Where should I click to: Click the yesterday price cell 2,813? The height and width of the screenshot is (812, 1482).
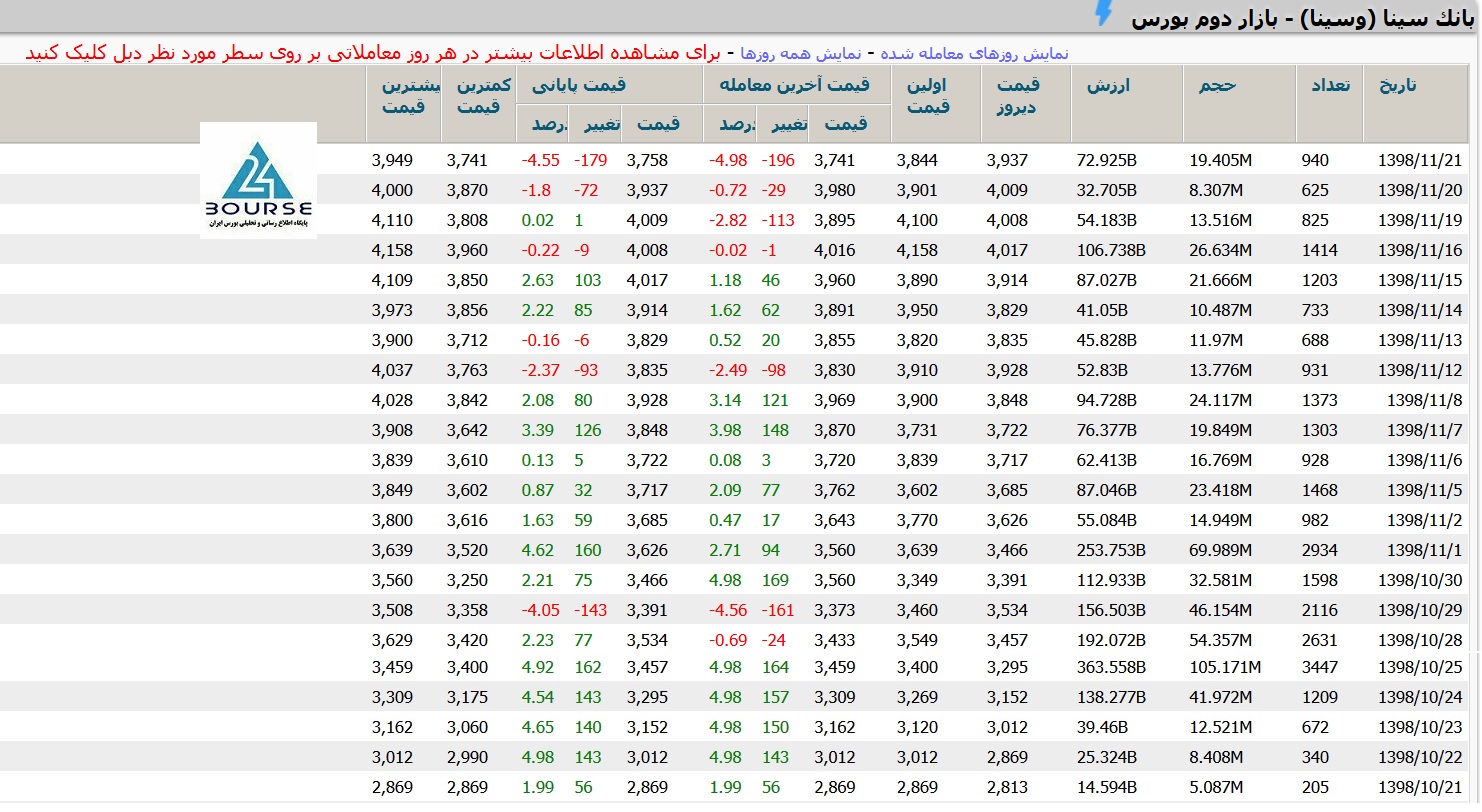tap(1007, 787)
